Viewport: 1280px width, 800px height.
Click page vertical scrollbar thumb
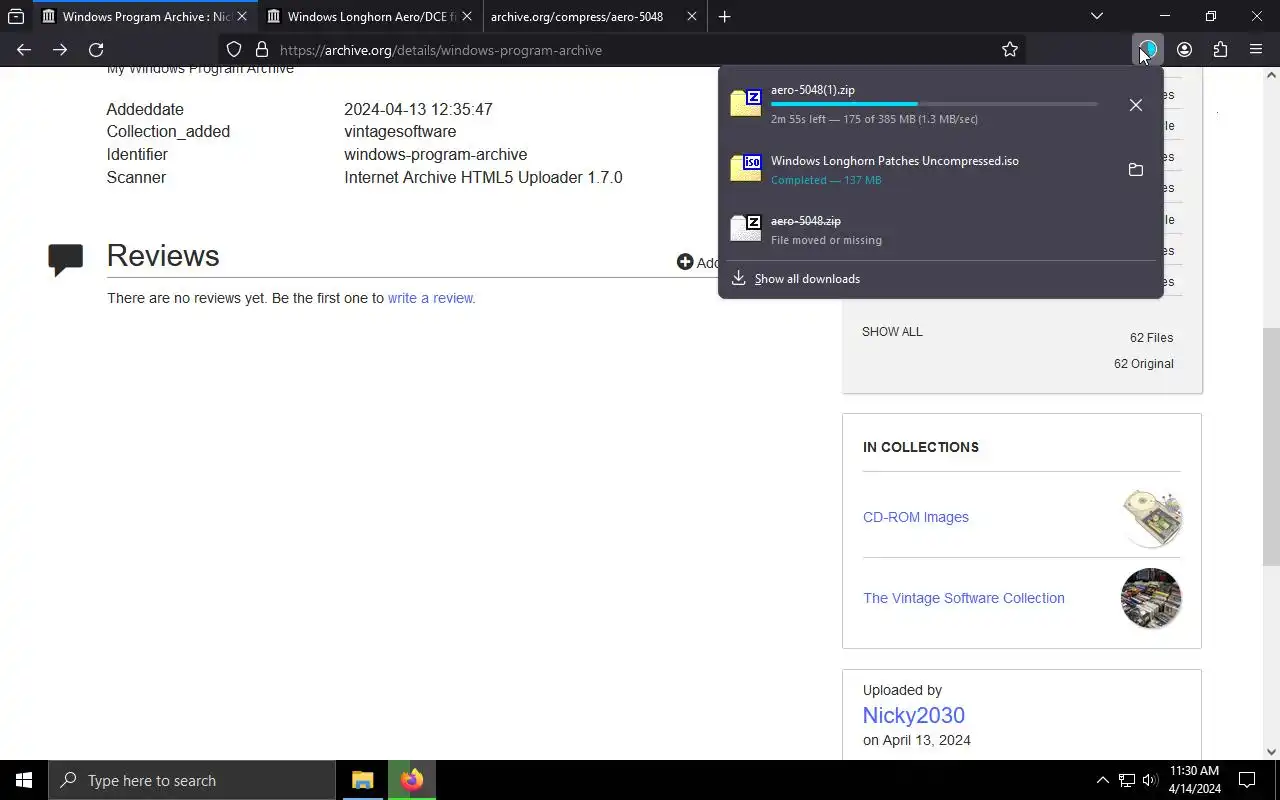click(1272, 447)
